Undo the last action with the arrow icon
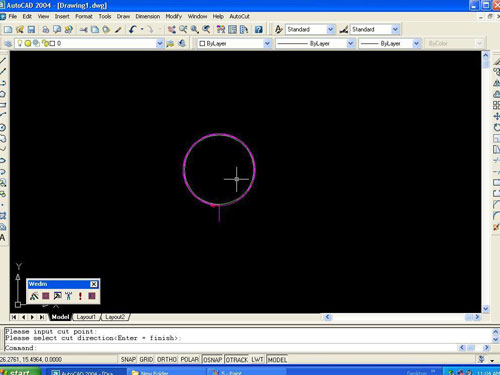 point(133,30)
